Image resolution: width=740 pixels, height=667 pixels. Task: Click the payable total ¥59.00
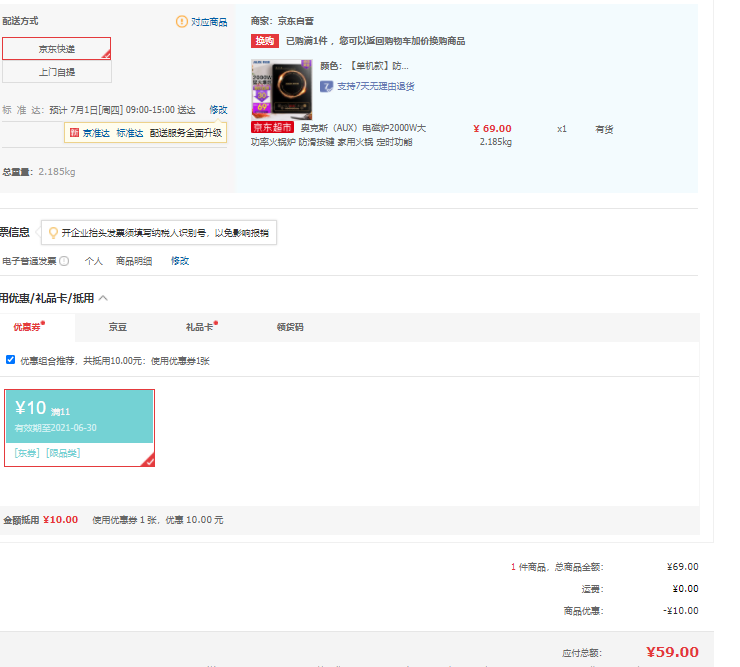coord(672,652)
